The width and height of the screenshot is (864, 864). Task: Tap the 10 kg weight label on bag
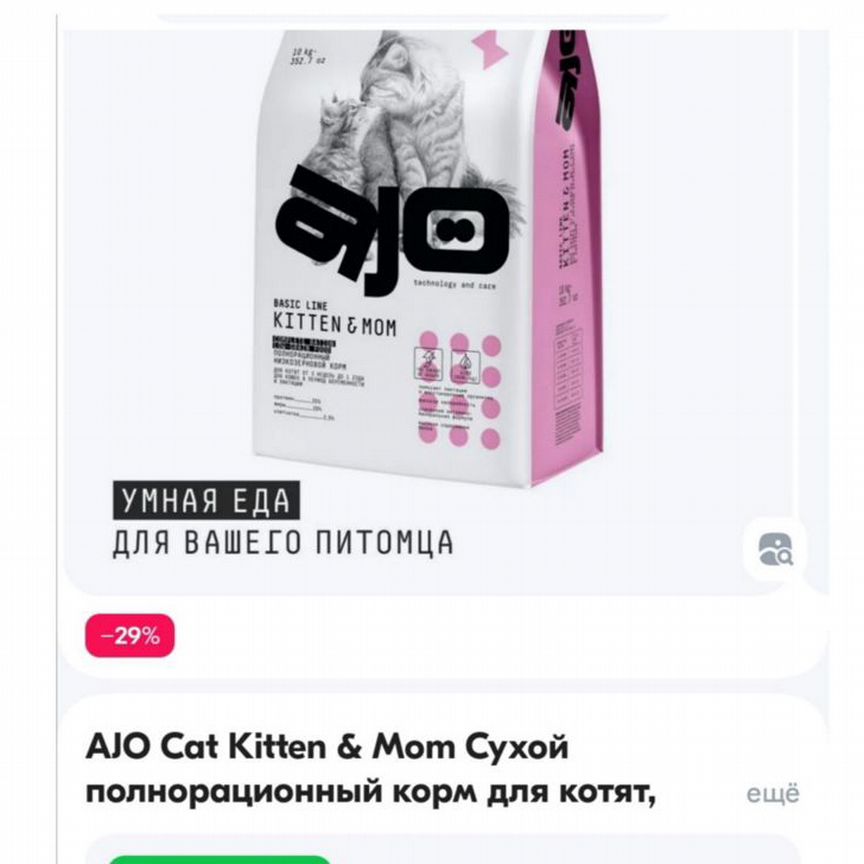coord(307,57)
